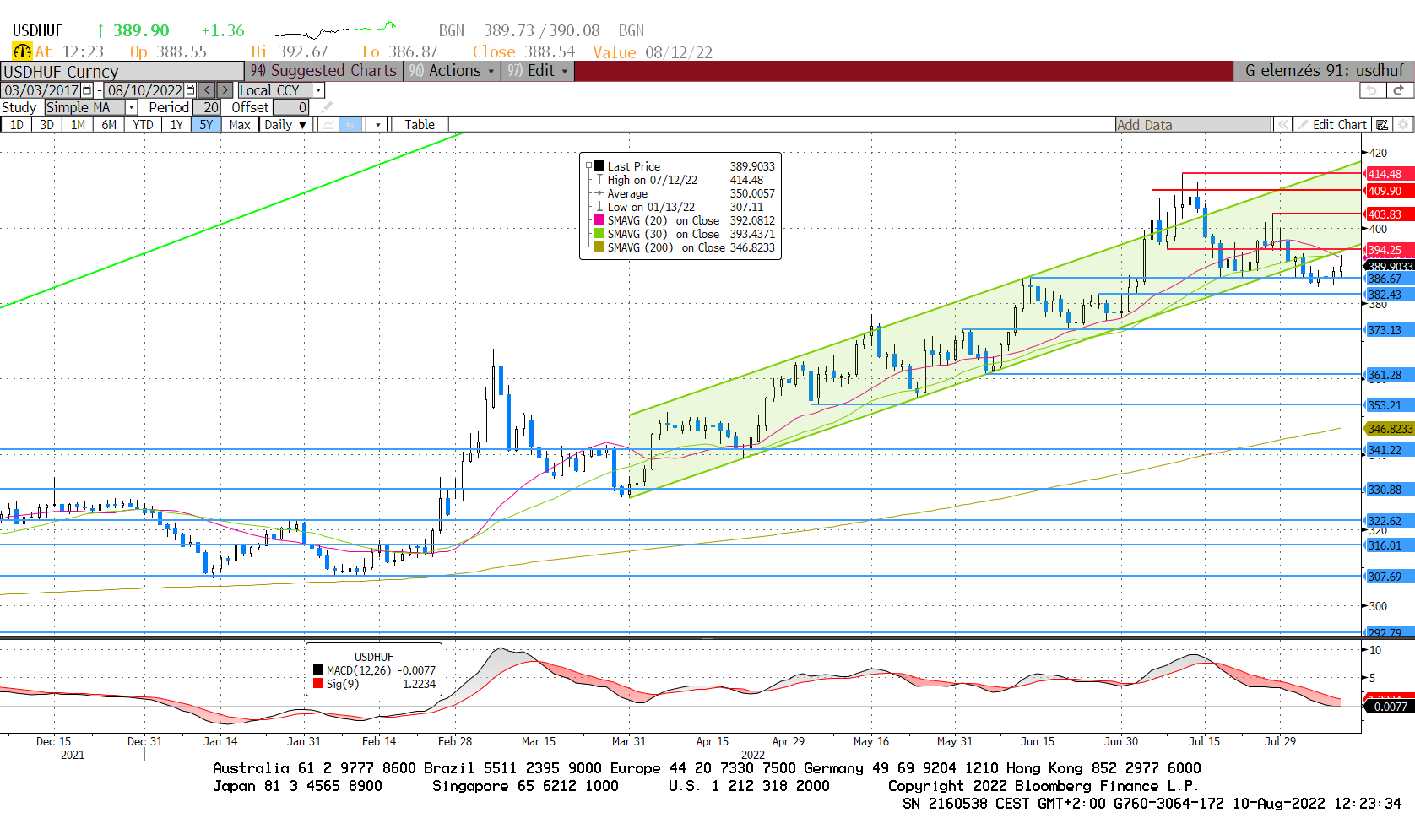Open the Simple MA study dropdown
The image size is (1415, 840).
pyautogui.click(x=132, y=107)
